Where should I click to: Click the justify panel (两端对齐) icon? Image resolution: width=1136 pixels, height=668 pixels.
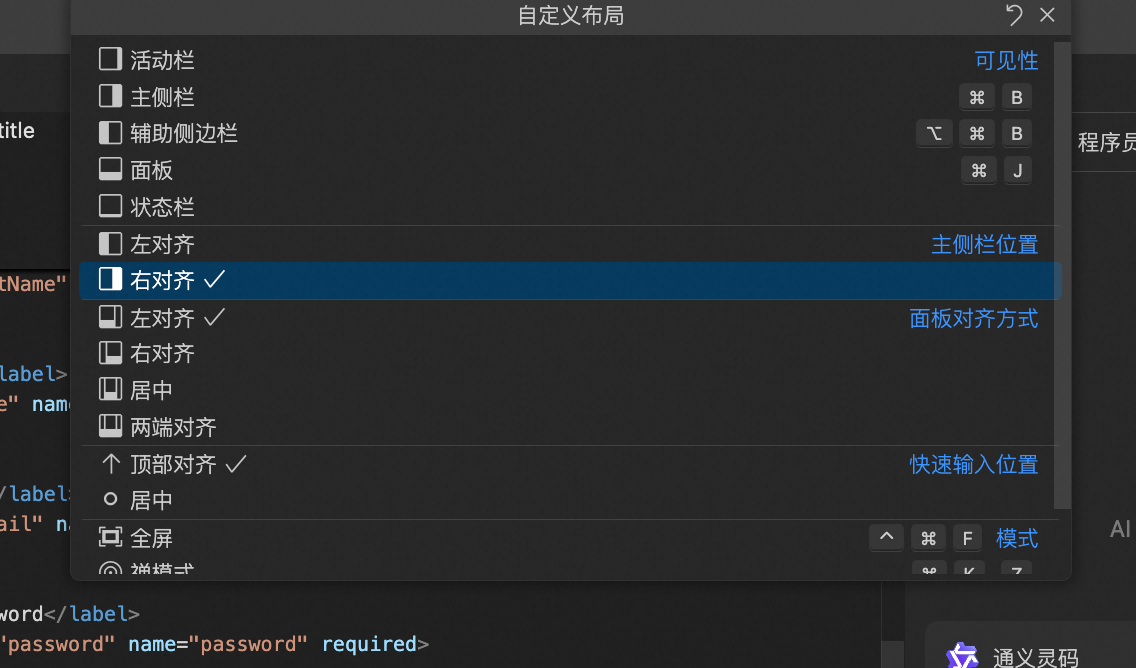[x=110, y=427]
